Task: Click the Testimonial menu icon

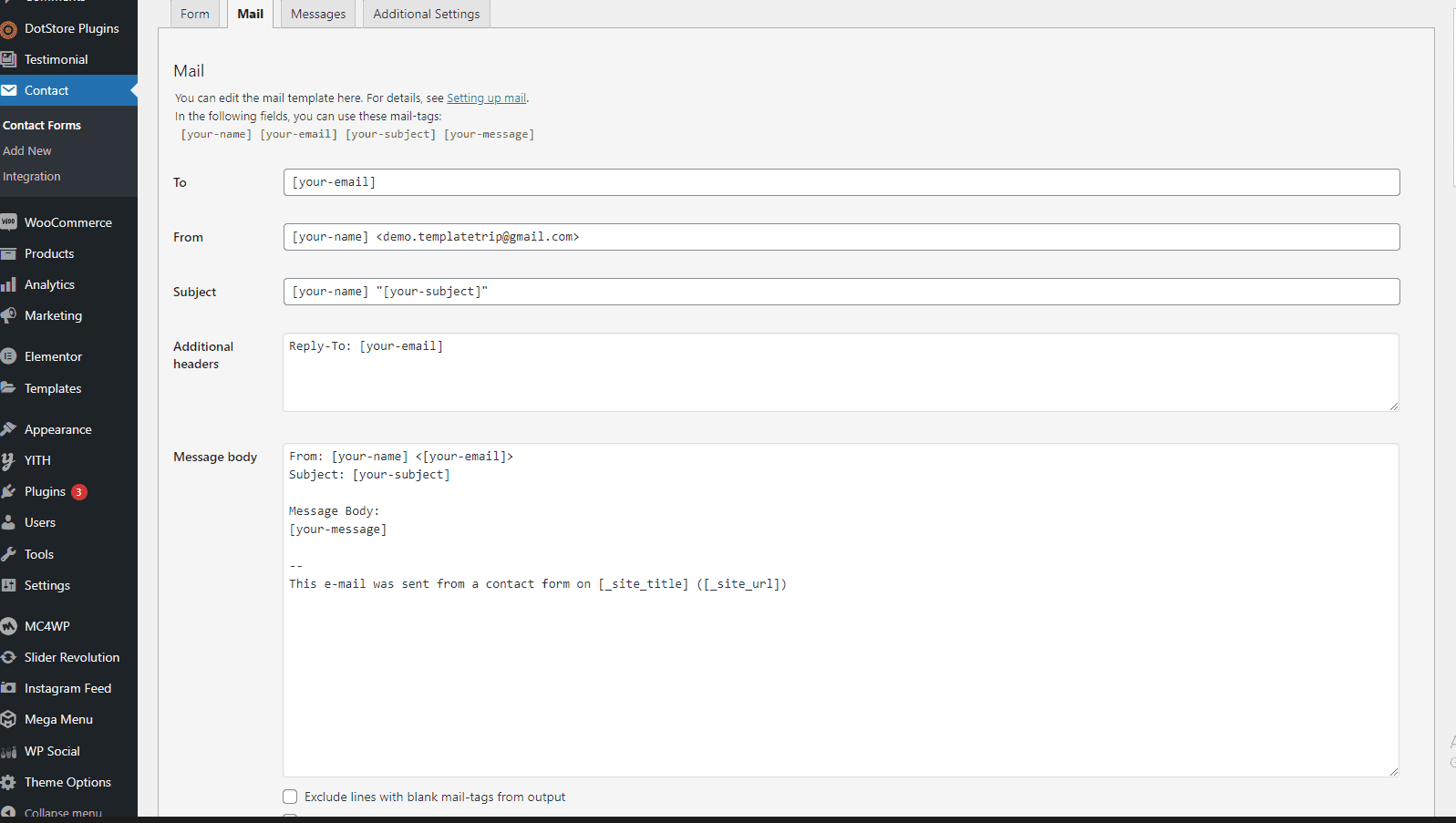Action: pos(8,59)
